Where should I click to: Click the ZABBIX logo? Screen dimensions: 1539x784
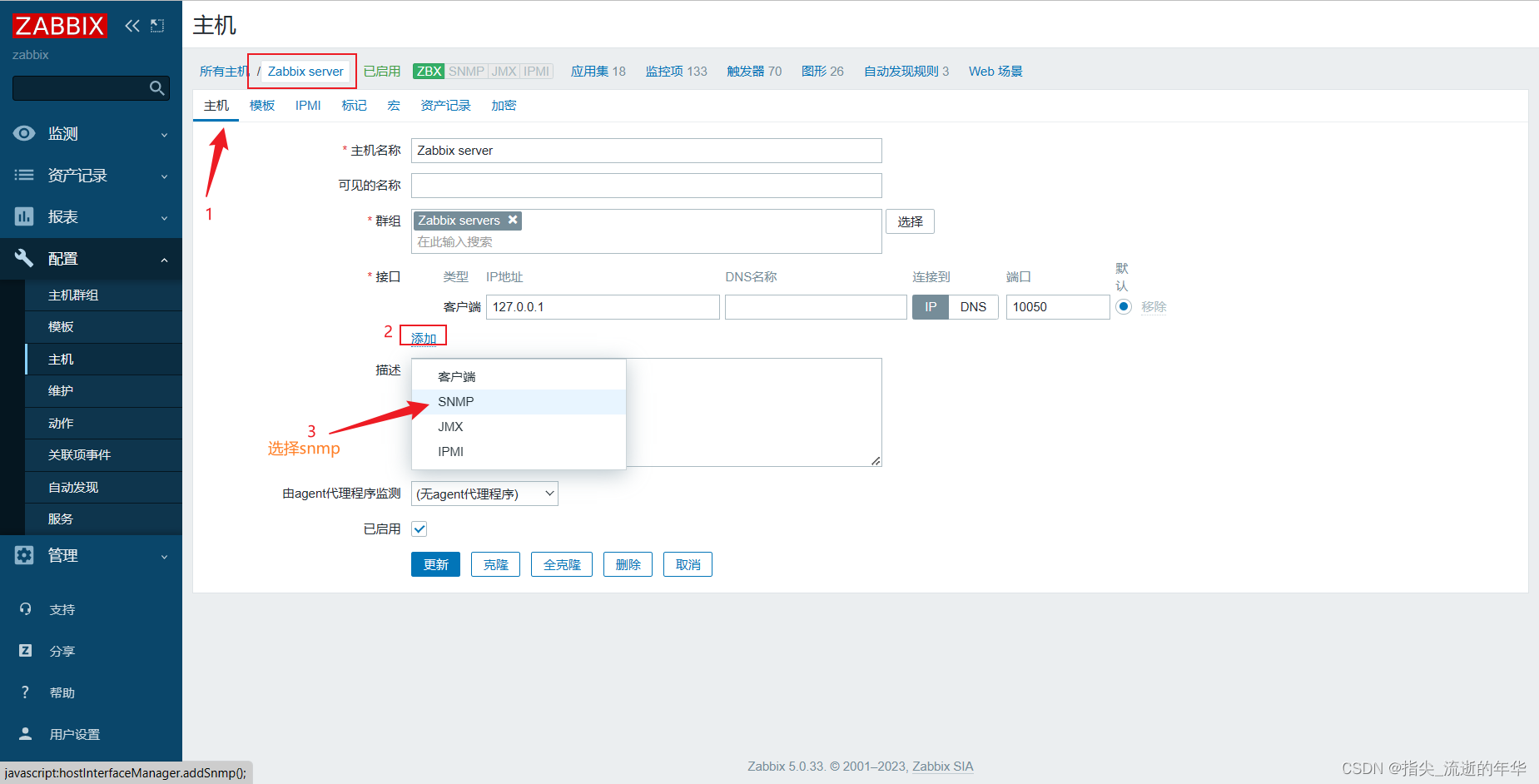click(60, 26)
